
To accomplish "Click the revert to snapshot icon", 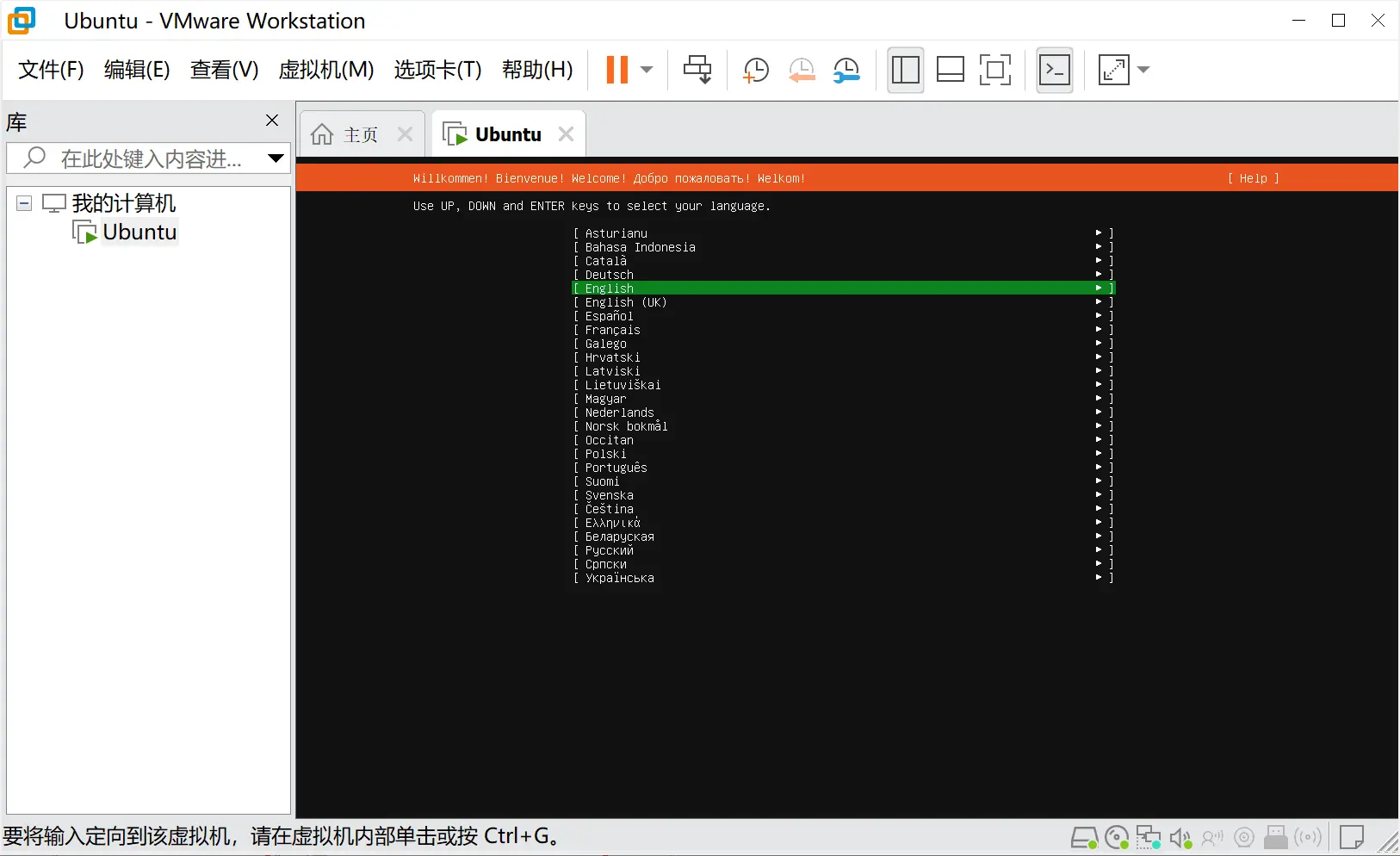I will coord(802,70).
